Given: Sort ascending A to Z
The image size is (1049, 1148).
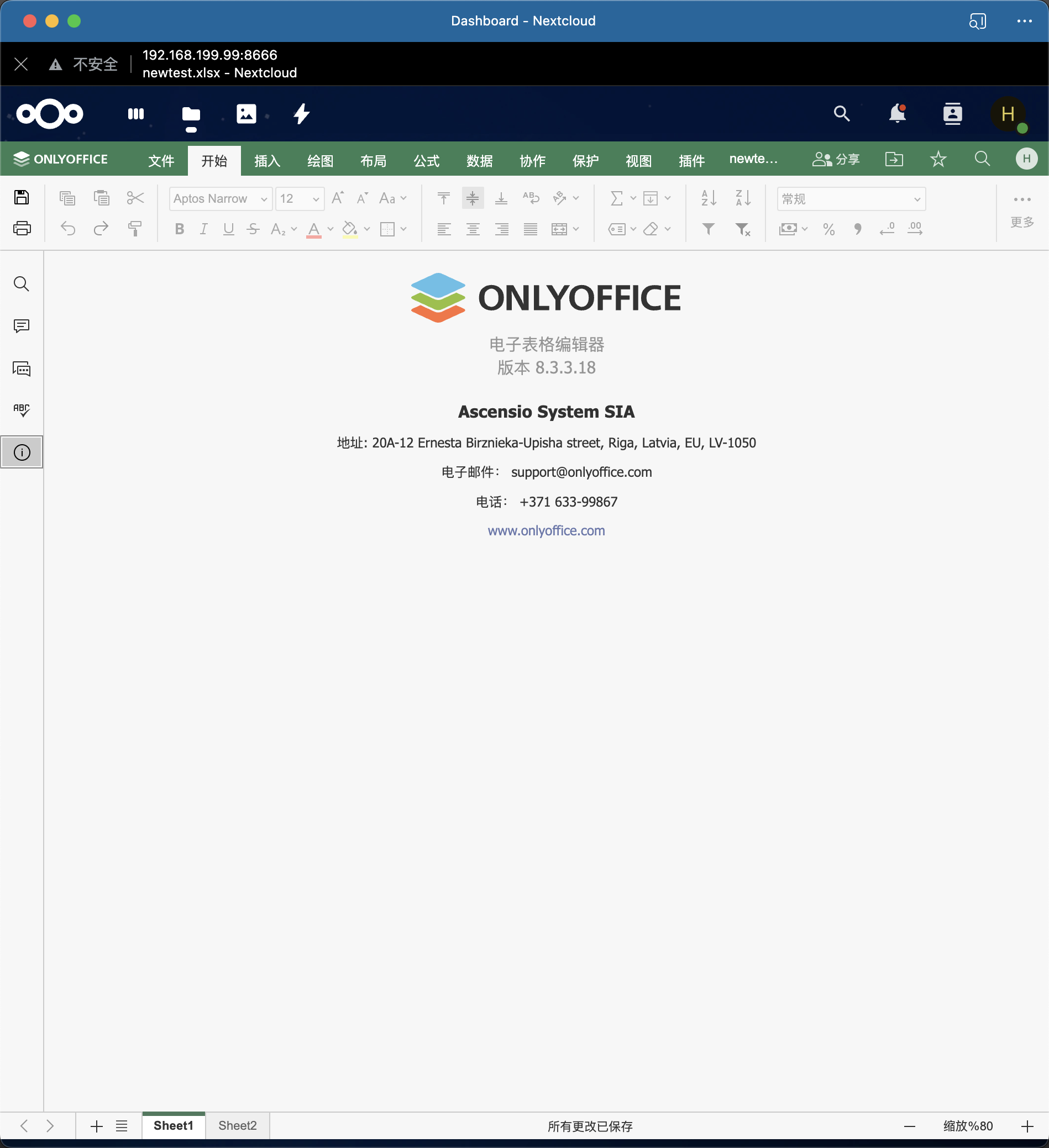Looking at the screenshot, I should [709, 198].
